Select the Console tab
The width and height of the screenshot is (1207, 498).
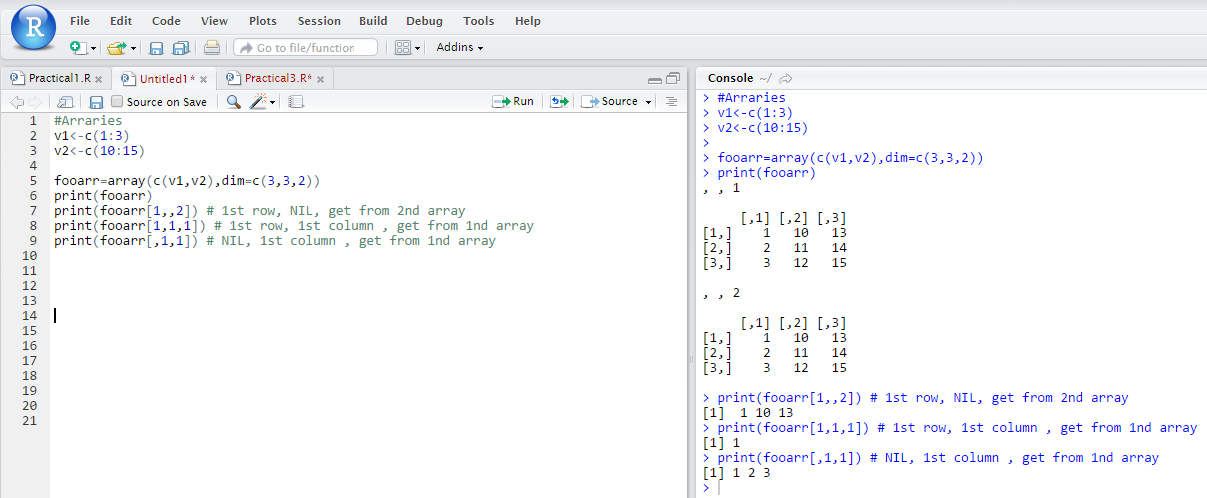(x=730, y=78)
